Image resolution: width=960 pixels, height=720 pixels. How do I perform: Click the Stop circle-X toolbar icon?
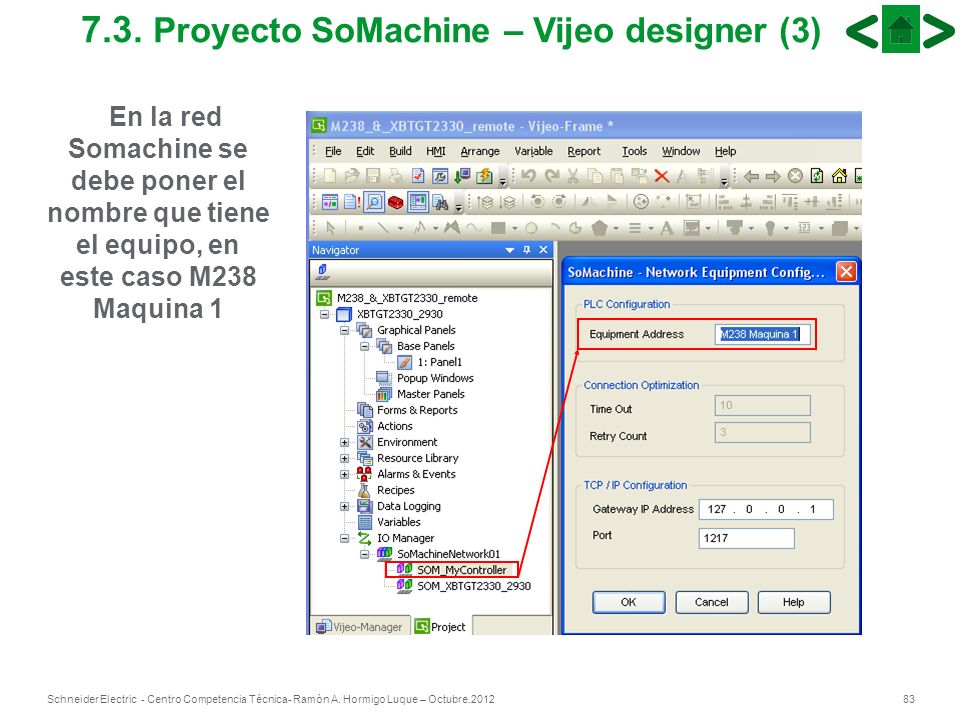[795, 176]
